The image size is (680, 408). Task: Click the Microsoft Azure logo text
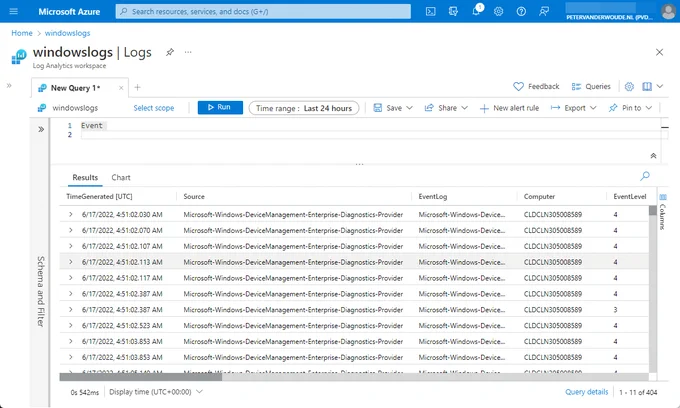tap(69, 12)
